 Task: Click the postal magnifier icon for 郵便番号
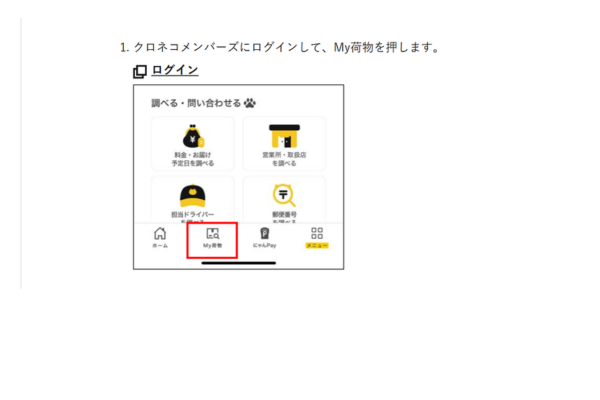(284, 195)
